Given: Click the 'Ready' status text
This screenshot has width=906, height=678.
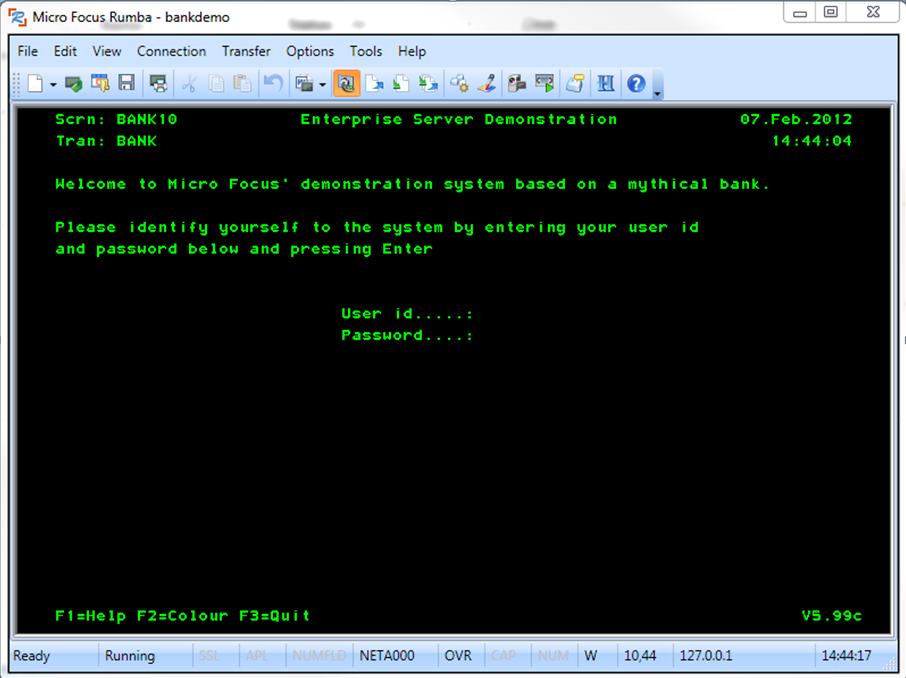Looking at the screenshot, I should (x=32, y=656).
